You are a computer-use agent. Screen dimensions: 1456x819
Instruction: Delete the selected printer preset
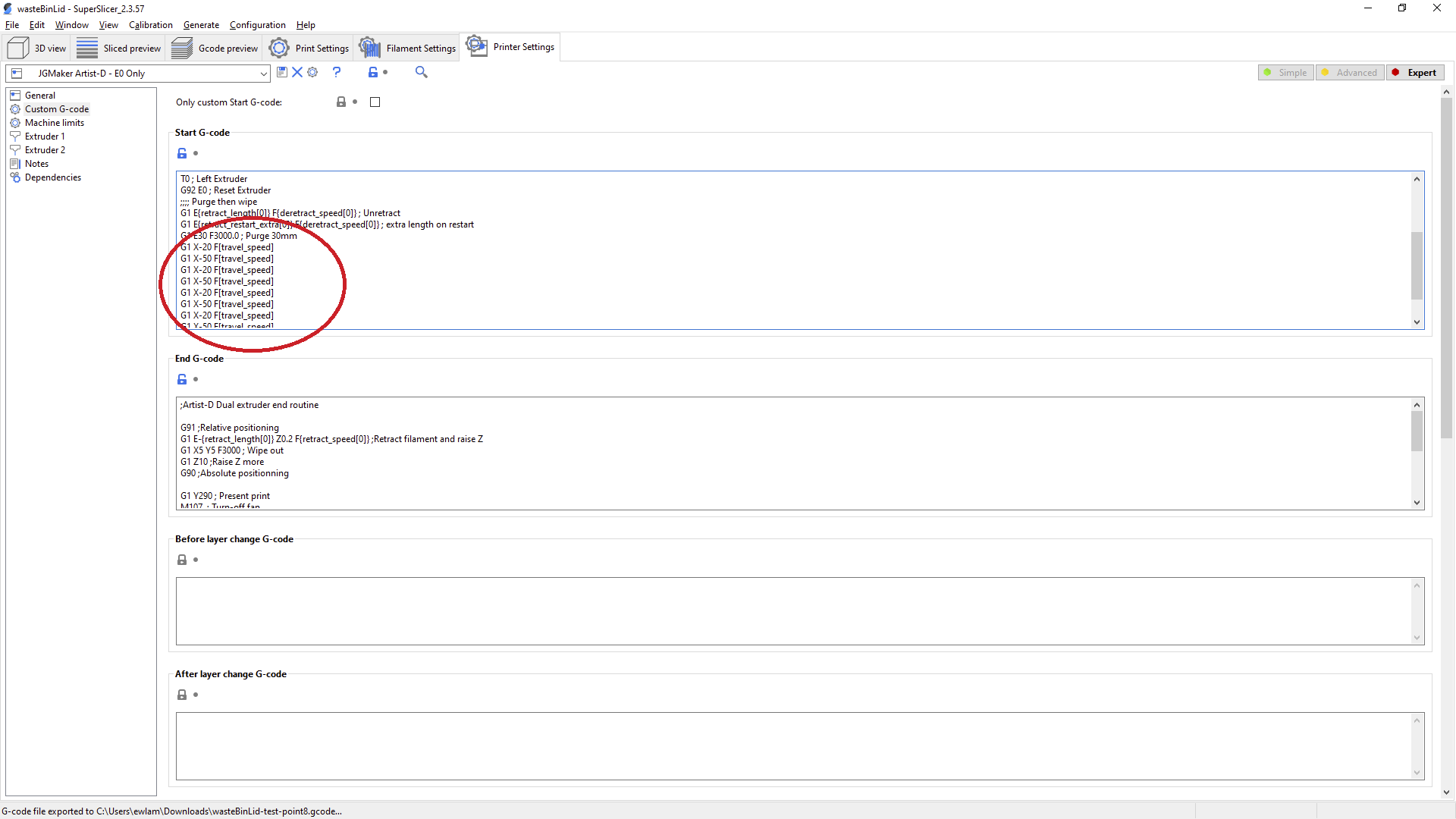[x=297, y=72]
